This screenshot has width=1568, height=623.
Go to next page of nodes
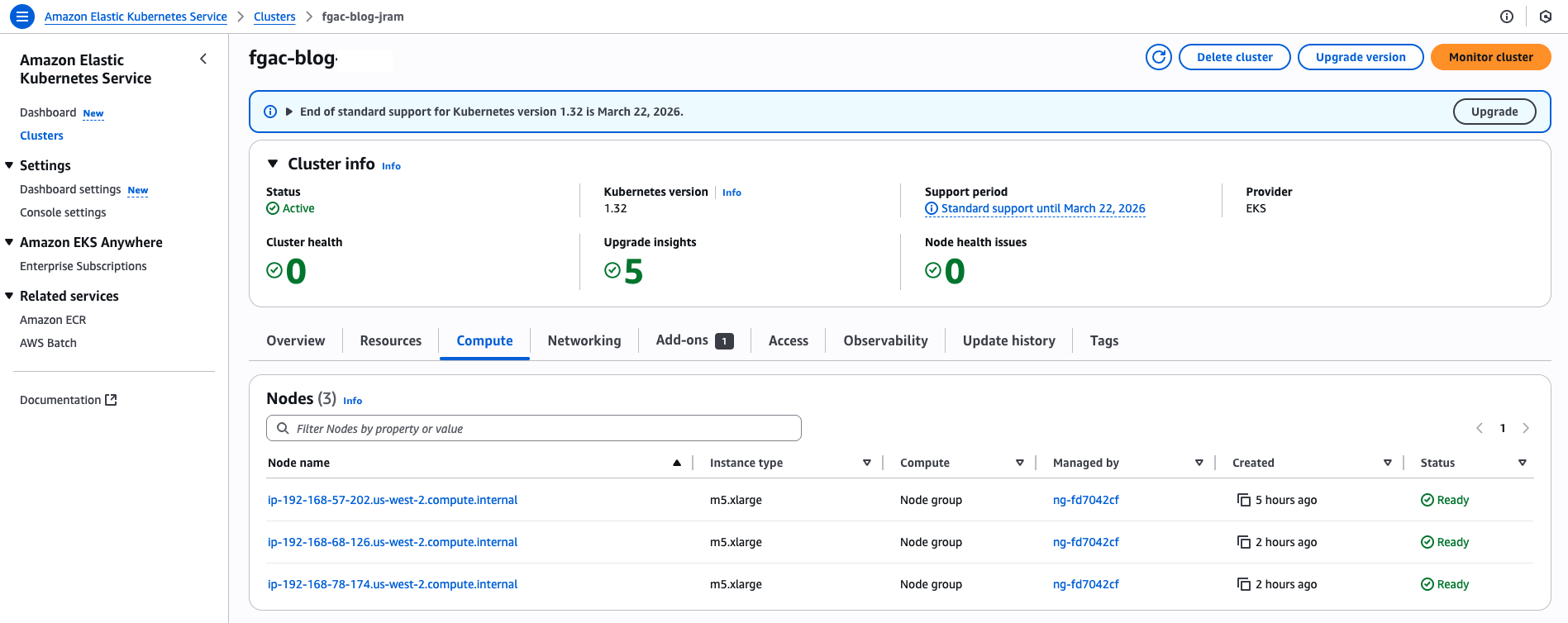[x=1525, y=428]
